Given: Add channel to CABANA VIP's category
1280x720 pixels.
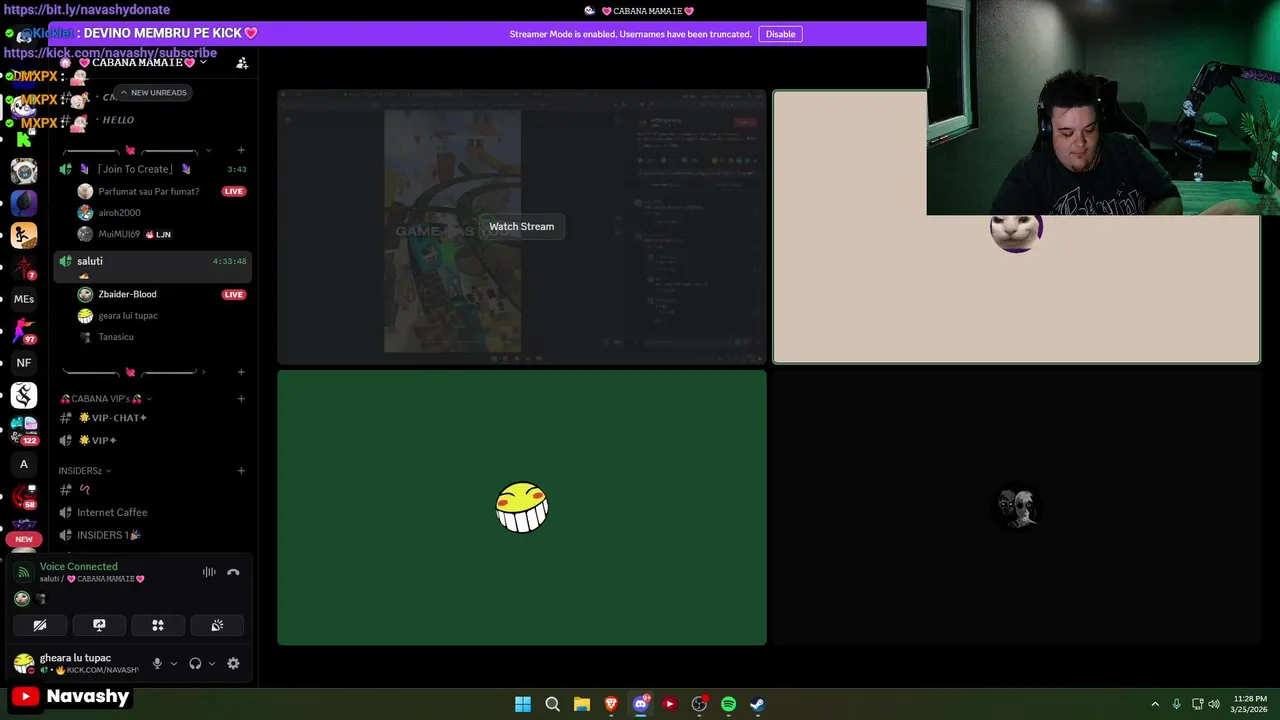Looking at the screenshot, I should click(x=241, y=398).
